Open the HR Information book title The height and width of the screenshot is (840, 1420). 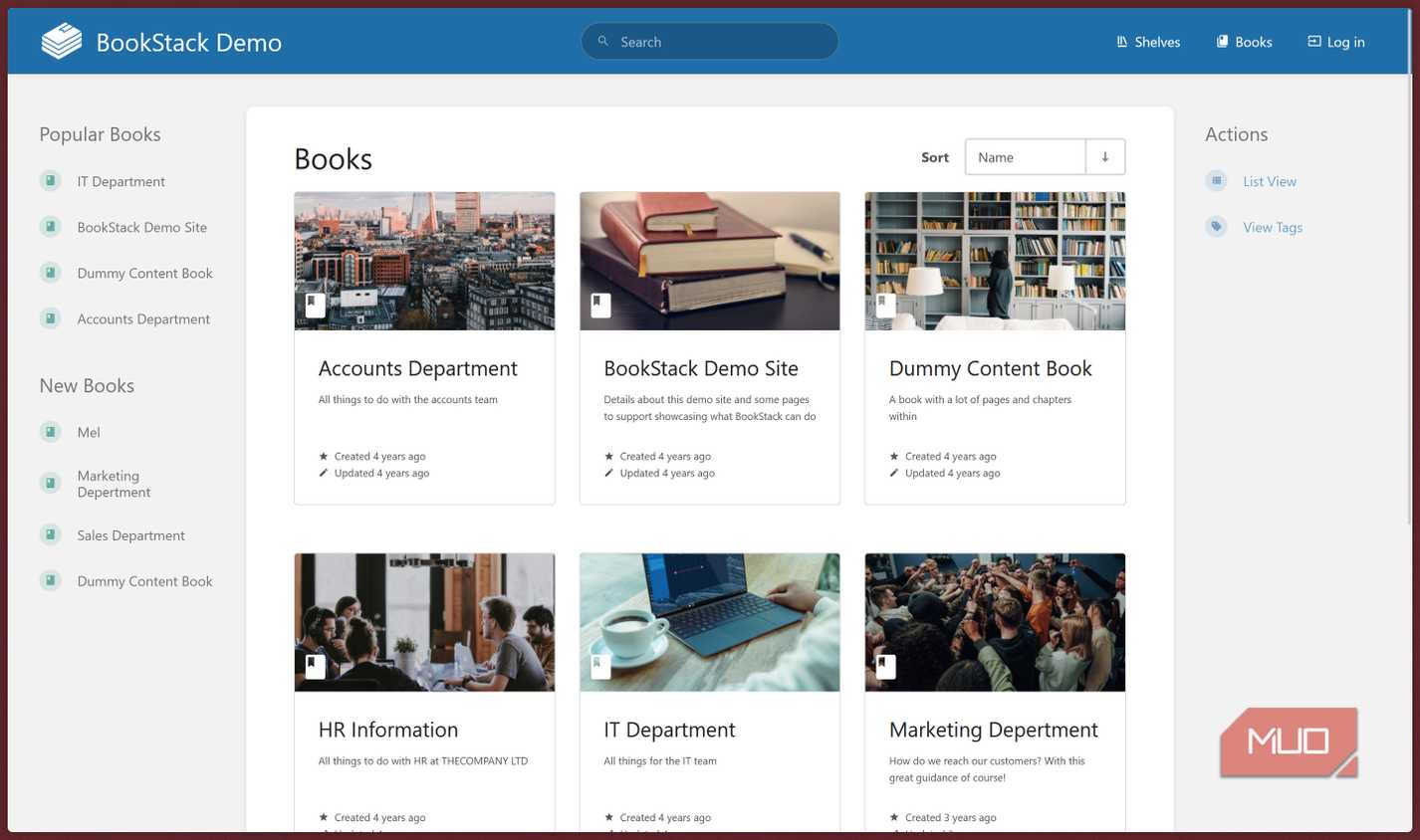pos(388,730)
